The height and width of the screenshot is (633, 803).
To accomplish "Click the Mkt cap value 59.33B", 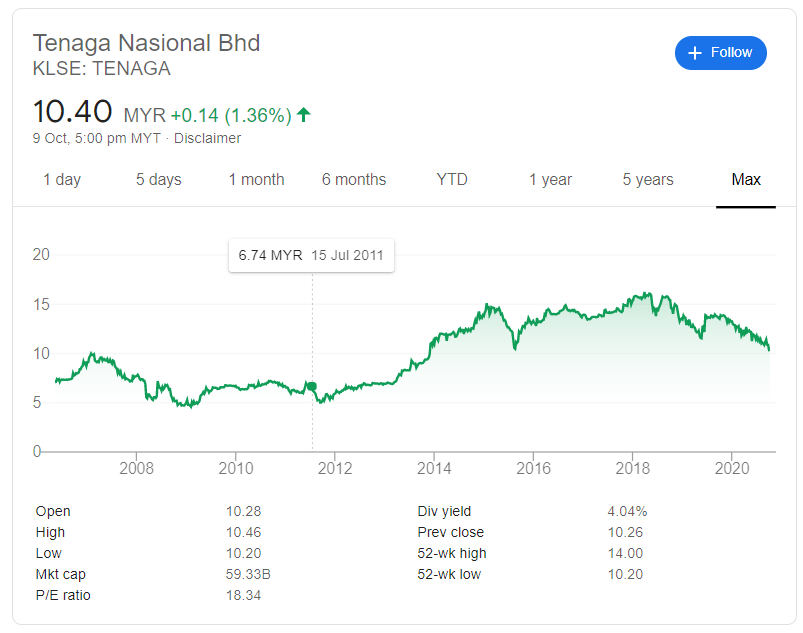I will (248, 574).
